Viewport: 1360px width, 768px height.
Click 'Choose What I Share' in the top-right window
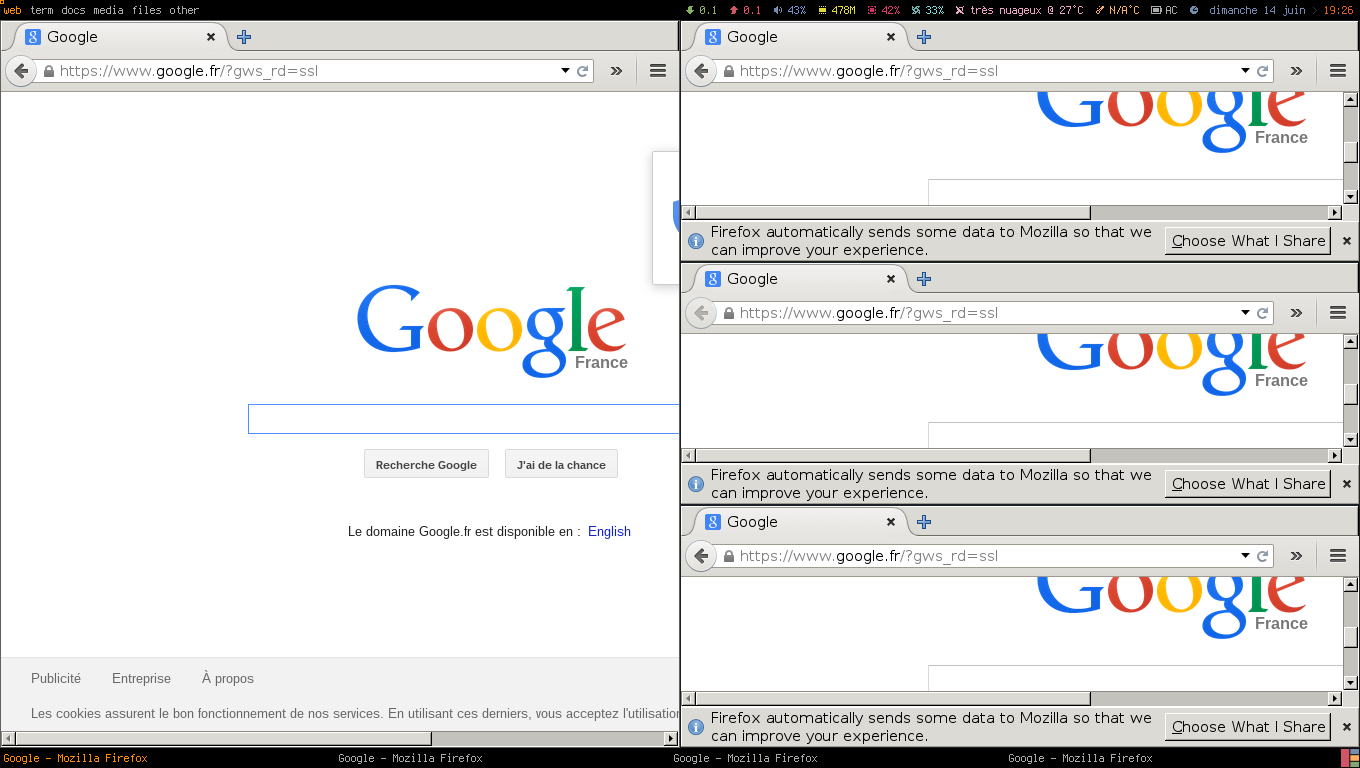pyautogui.click(x=1248, y=241)
